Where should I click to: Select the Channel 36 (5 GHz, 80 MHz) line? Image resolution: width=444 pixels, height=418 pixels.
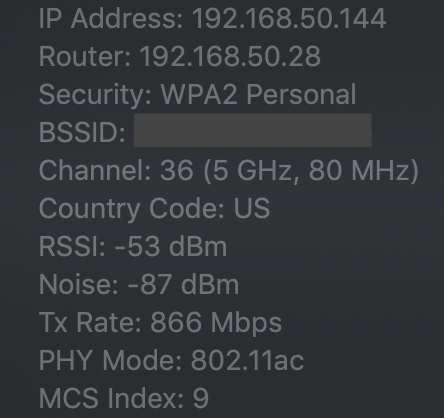(229, 171)
